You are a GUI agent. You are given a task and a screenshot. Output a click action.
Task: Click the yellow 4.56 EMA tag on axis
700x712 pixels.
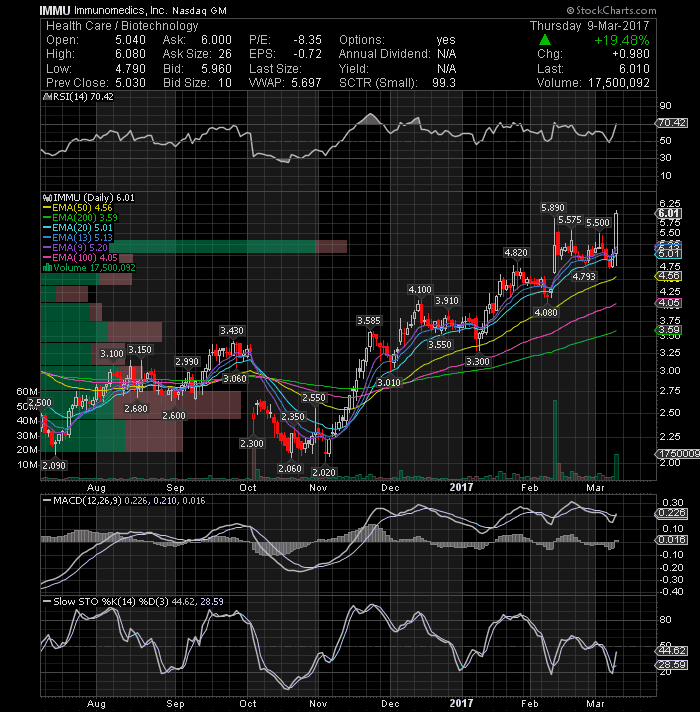[669, 276]
